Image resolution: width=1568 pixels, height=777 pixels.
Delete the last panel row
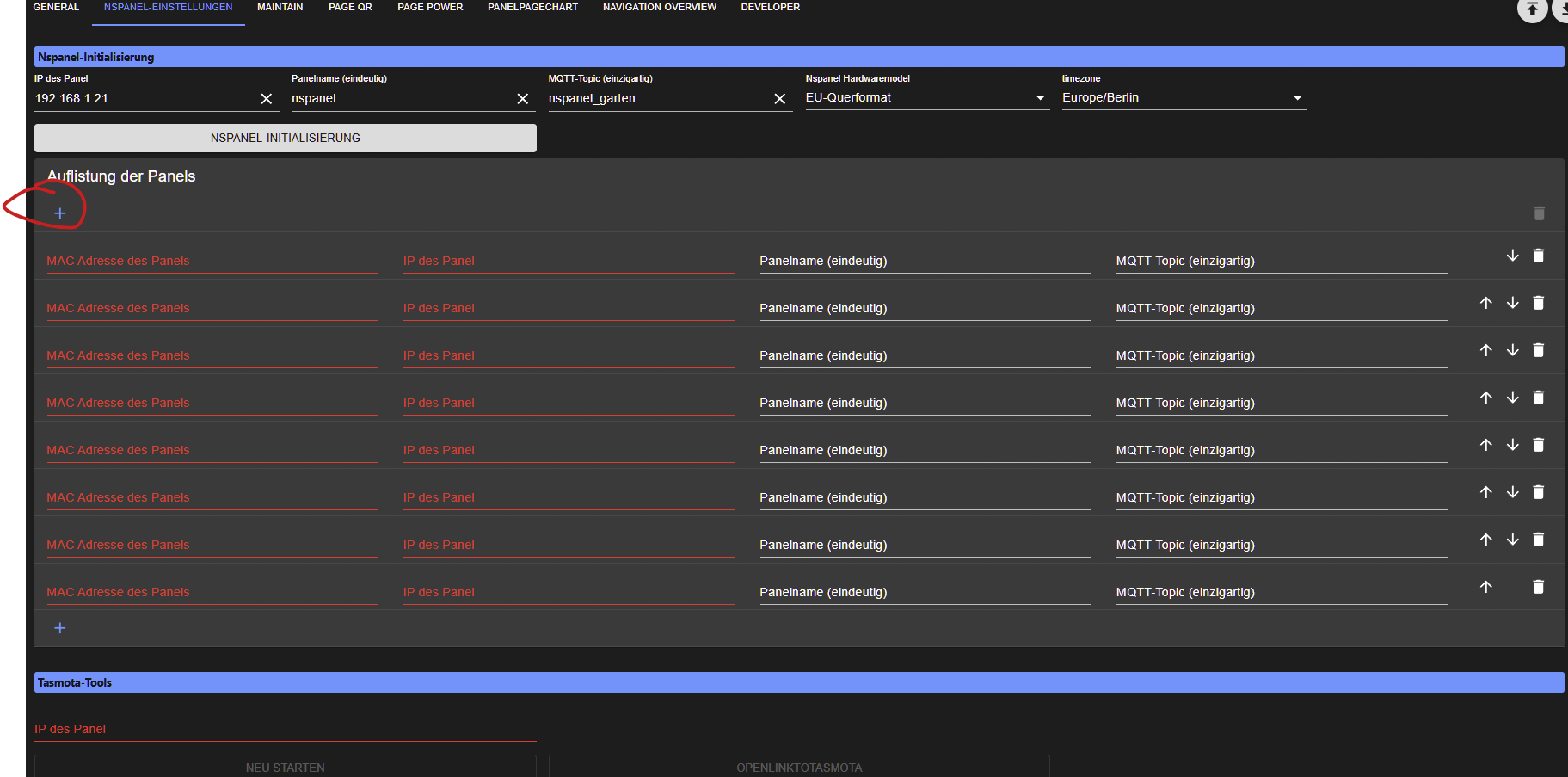pos(1539,587)
